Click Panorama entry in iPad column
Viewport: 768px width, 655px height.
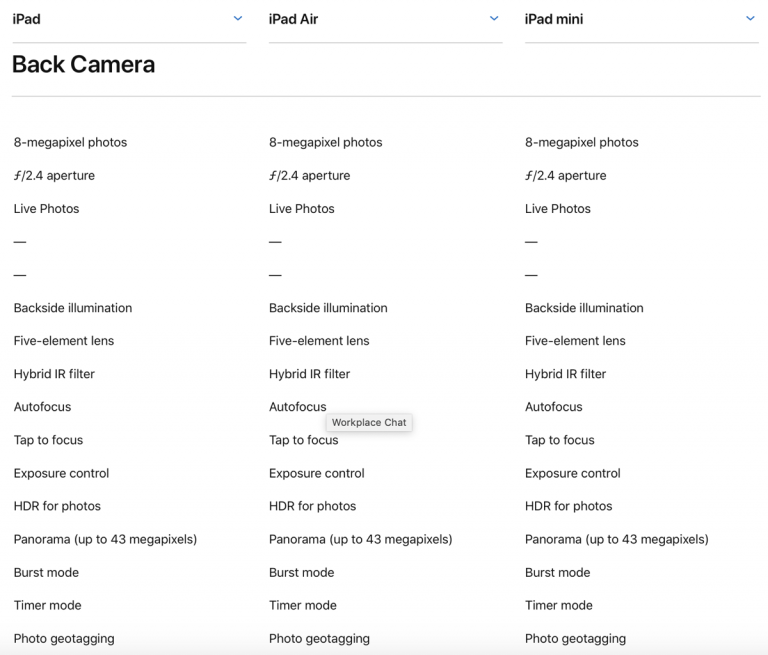(105, 539)
